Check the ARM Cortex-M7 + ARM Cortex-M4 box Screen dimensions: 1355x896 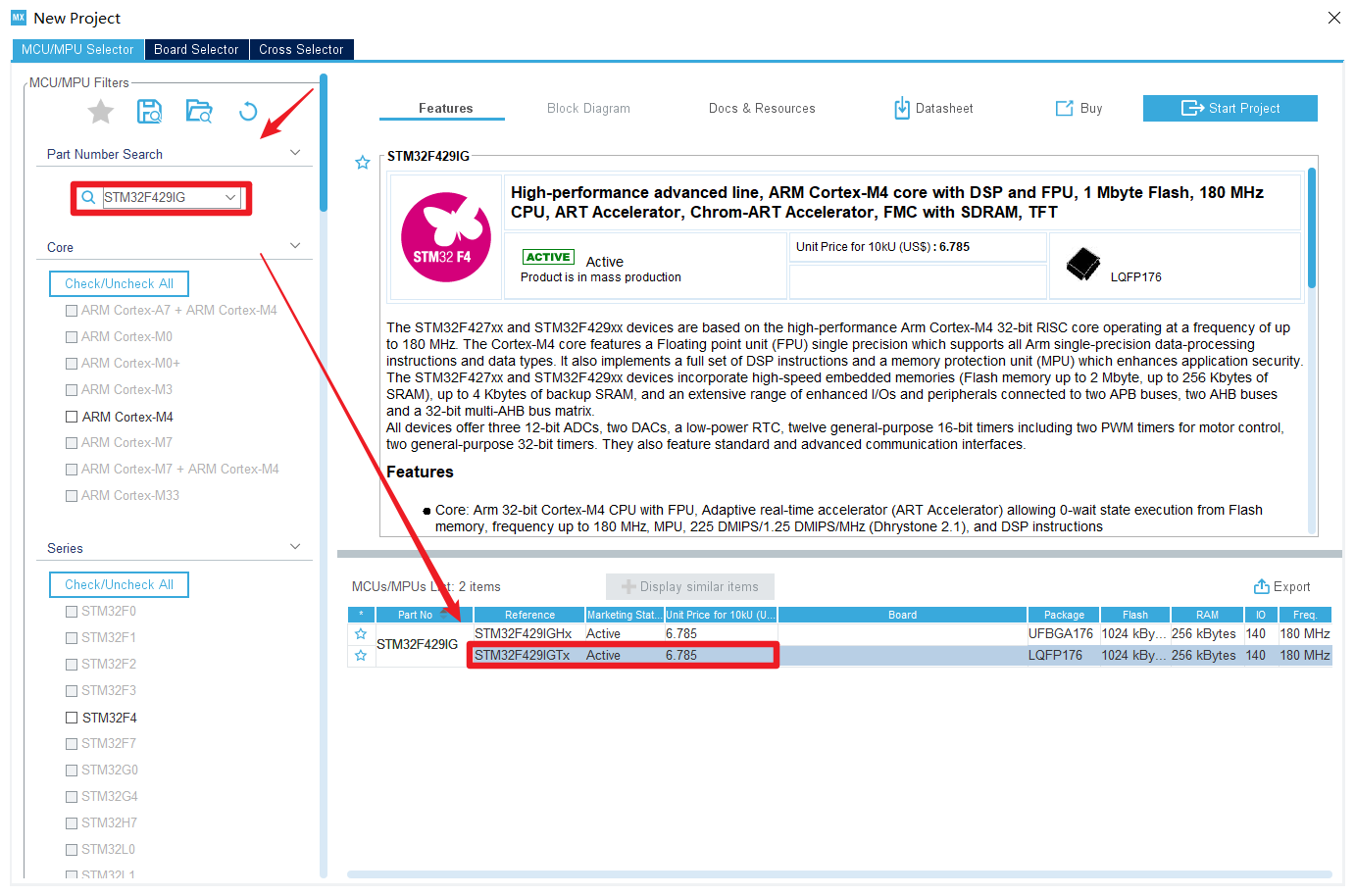72,470
